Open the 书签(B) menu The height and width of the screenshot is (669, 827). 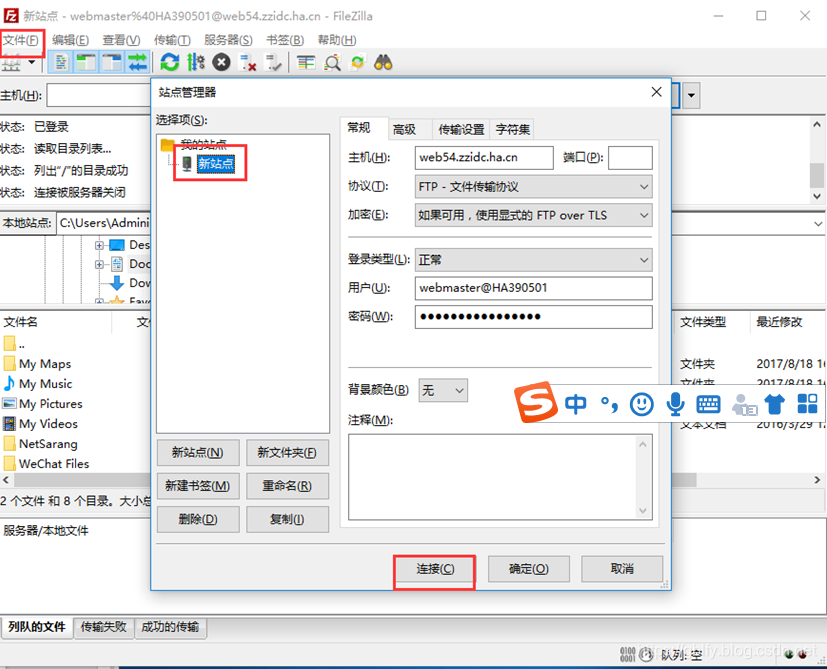(285, 40)
